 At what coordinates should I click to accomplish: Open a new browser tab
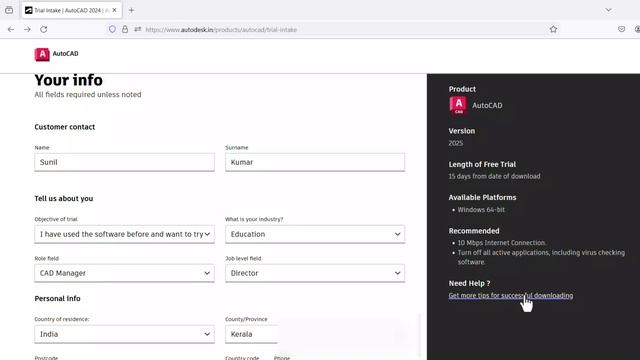pos(131,10)
